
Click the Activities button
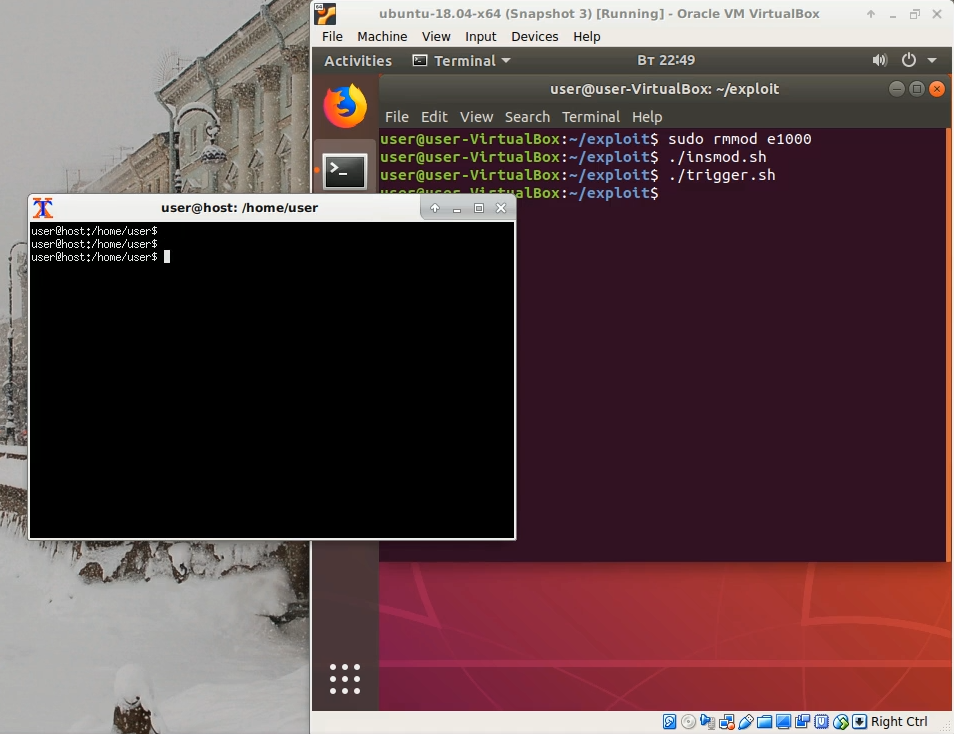358,61
